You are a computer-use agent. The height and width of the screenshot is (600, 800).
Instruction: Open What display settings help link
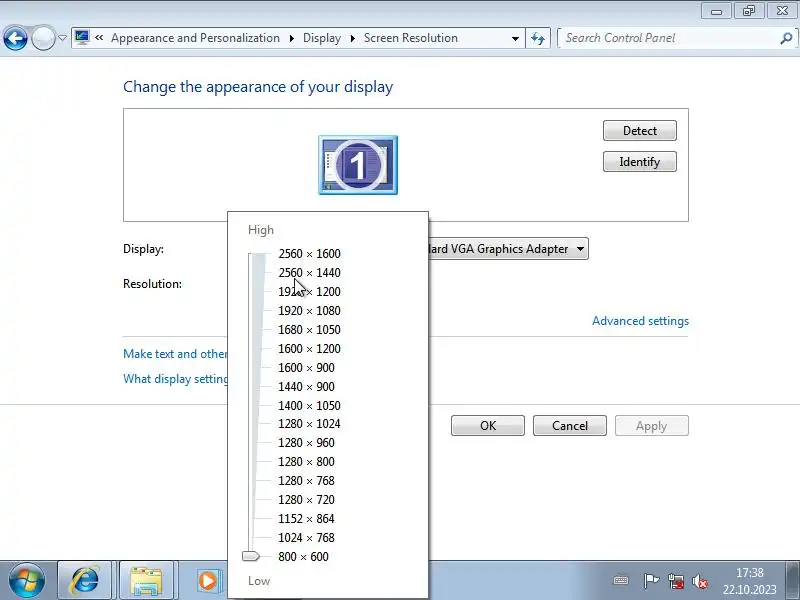coord(176,379)
